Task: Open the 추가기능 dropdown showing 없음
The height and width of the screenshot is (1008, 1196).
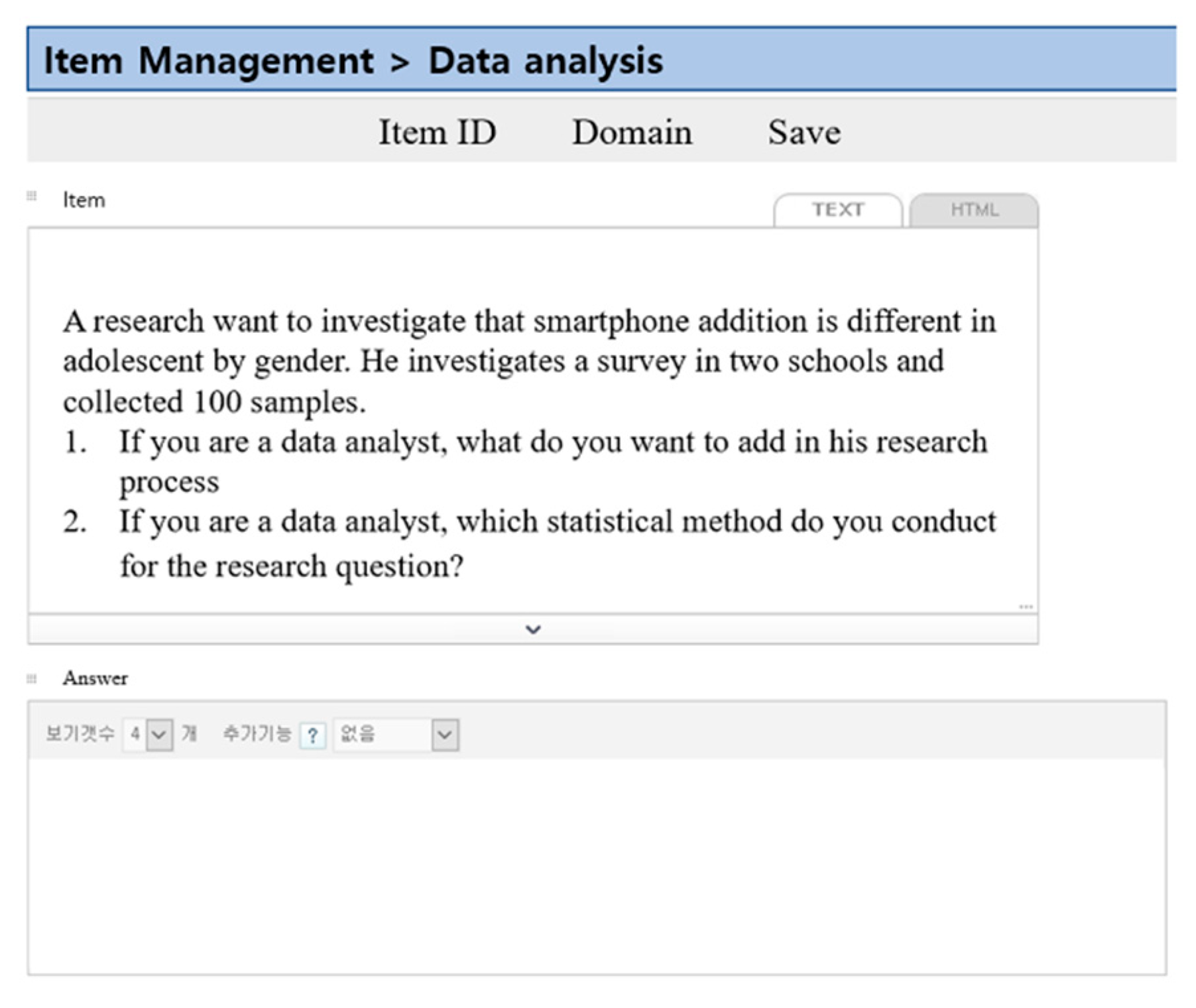Action: [x=445, y=735]
